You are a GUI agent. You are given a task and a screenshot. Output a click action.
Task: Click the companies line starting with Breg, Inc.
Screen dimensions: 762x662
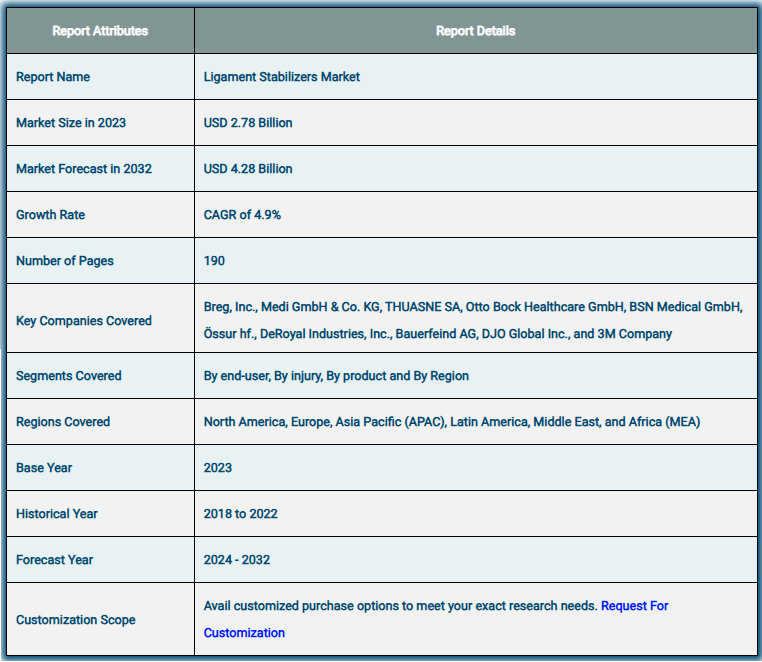coord(473,307)
